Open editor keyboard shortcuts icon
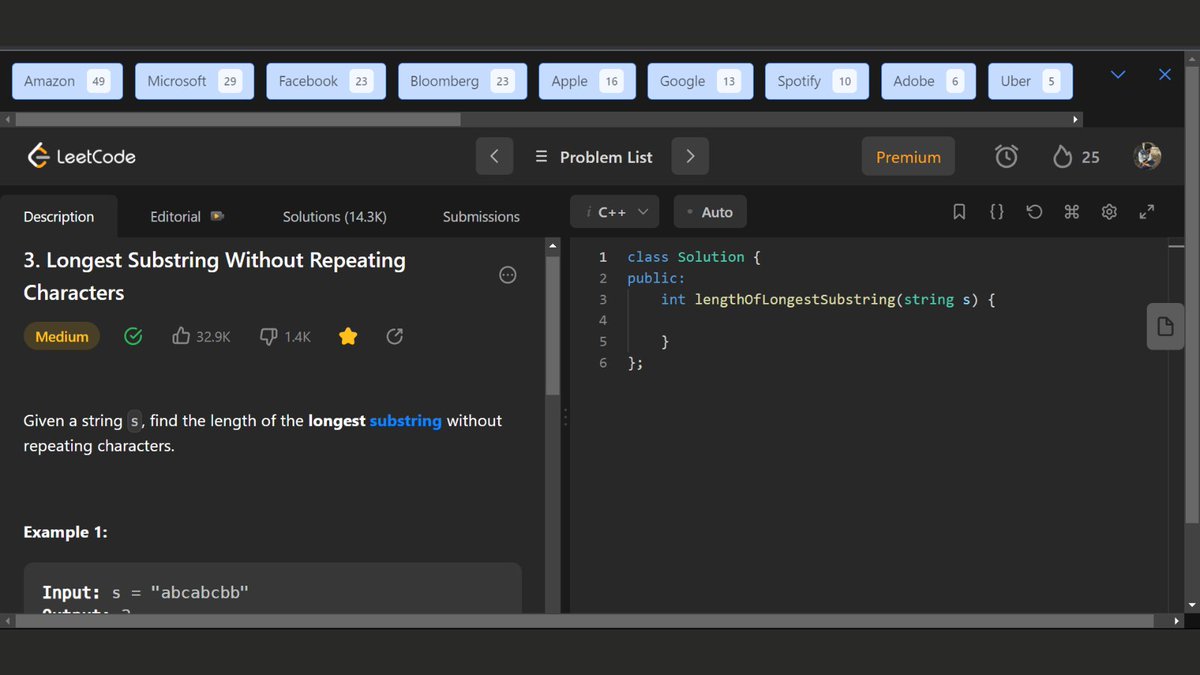The width and height of the screenshot is (1200, 675). pyautogui.click(x=1072, y=212)
